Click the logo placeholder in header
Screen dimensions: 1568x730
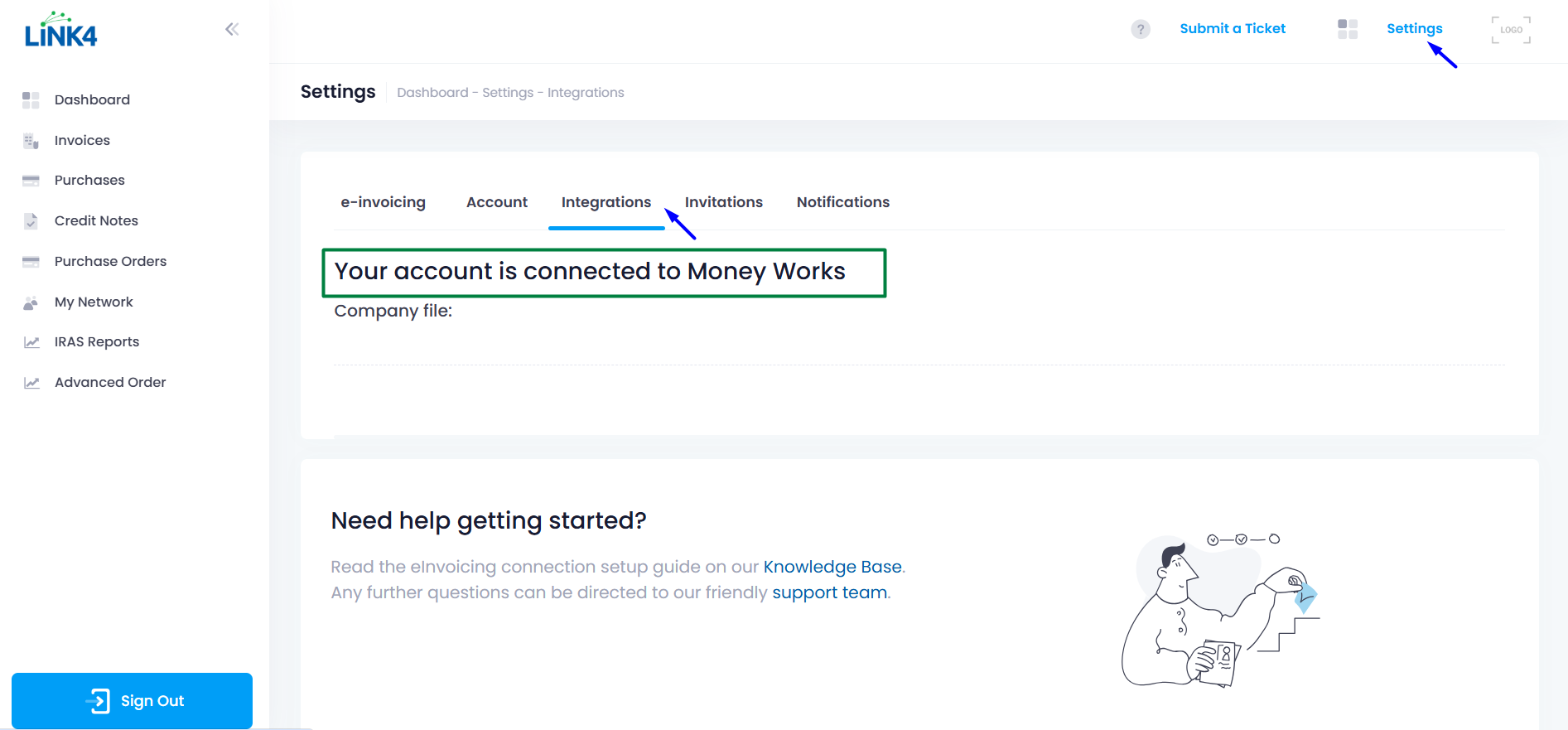[x=1510, y=30]
